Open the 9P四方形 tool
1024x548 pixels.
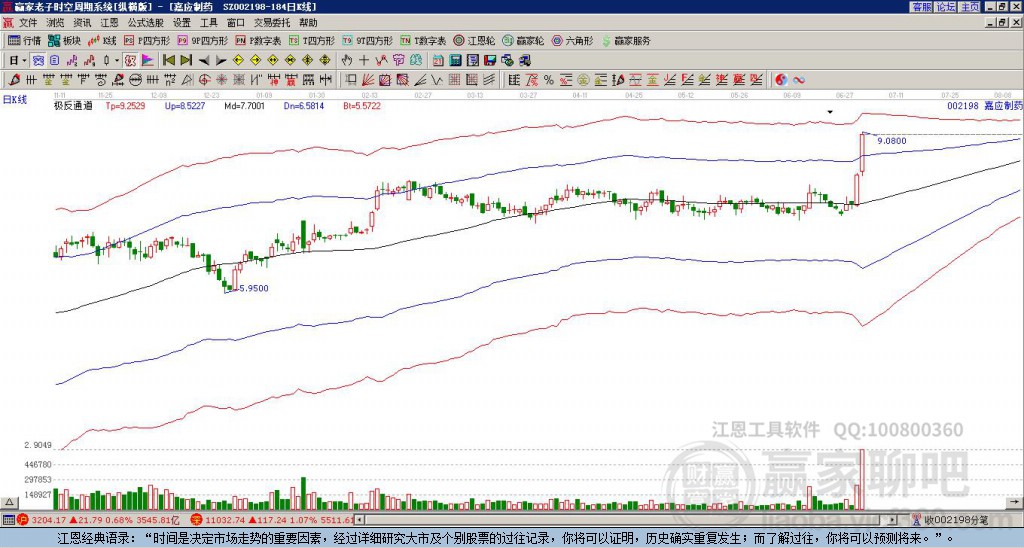[202, 40]
